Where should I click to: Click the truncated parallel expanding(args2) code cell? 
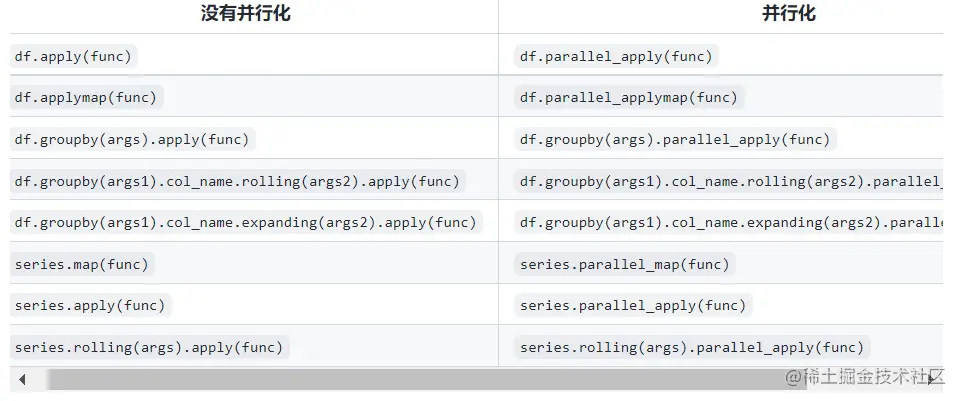(x=729, y=222)
